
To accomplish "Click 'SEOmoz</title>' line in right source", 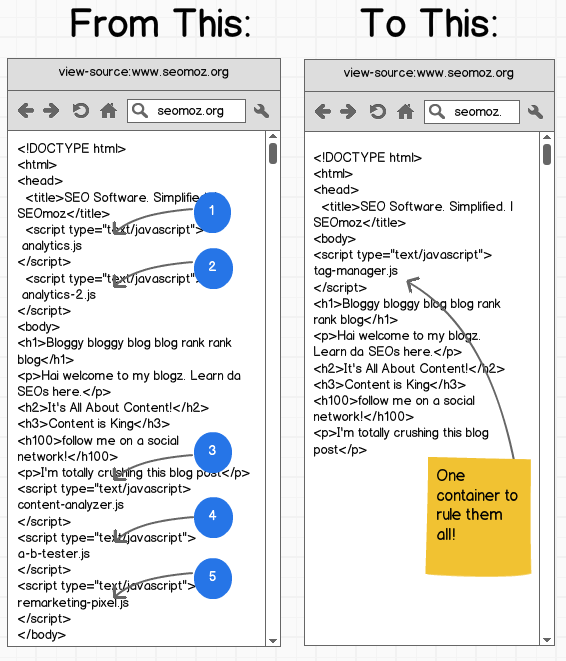I will (x=359, y=222).
